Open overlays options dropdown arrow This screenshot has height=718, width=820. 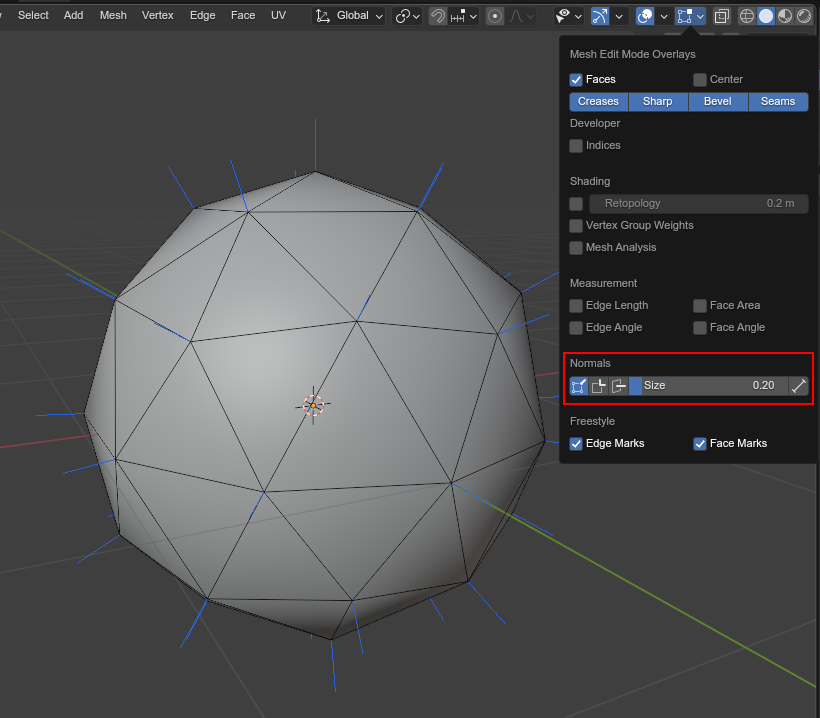point(664,17)
